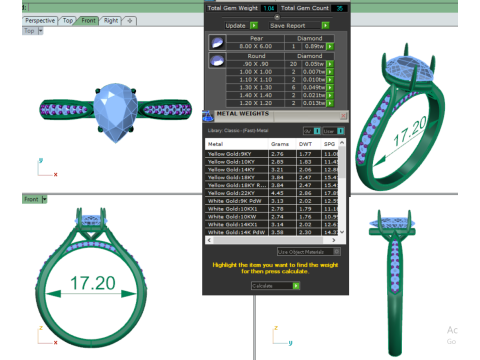
Task: Select the White Gold:14KX1 row
Action: [x=271, y=225]
